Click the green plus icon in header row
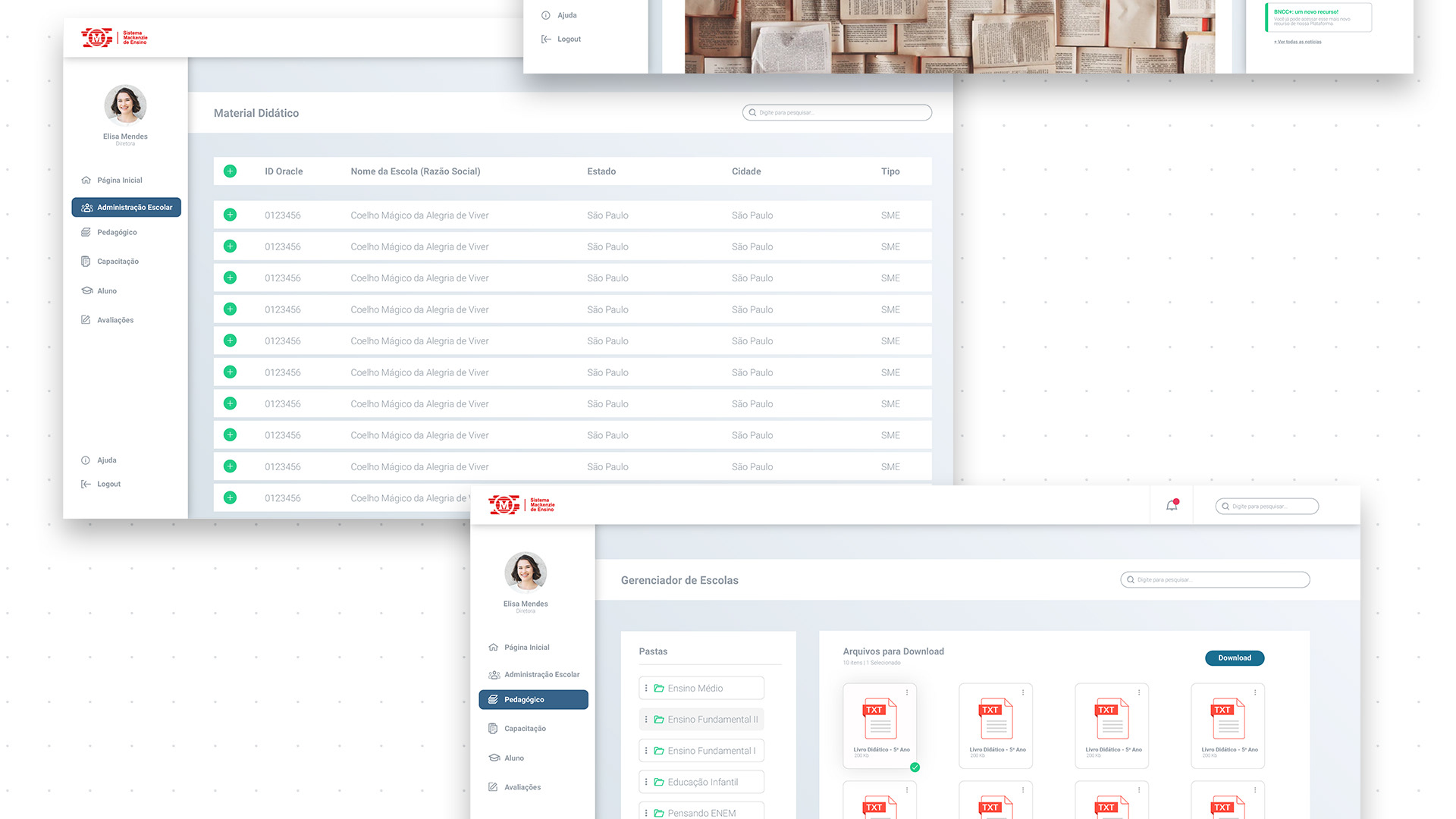Screen dimensions: 1456x819 pyautogui.click(x=230, y=171)
